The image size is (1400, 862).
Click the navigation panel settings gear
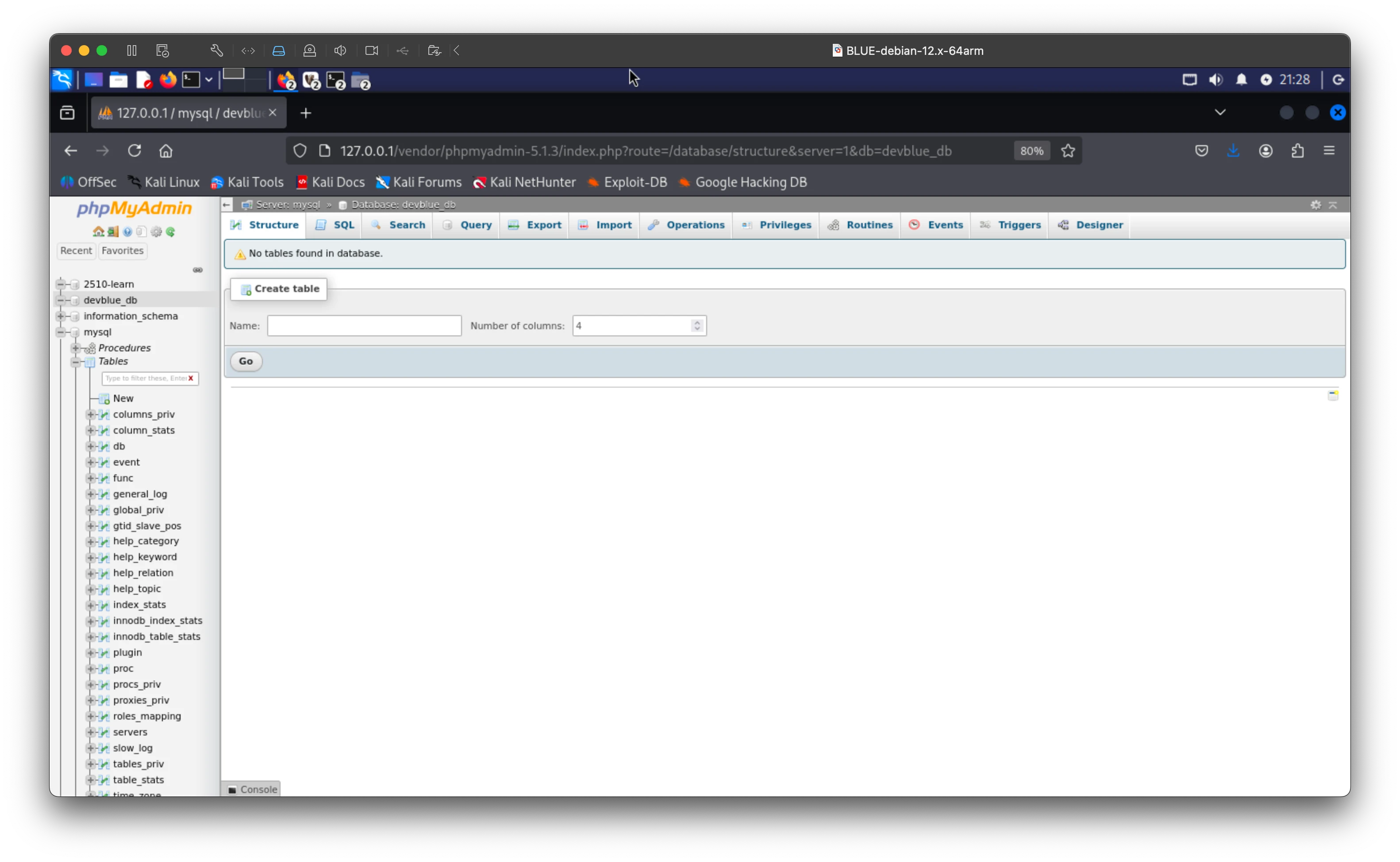pyautogui.click(x=156, y=231)
